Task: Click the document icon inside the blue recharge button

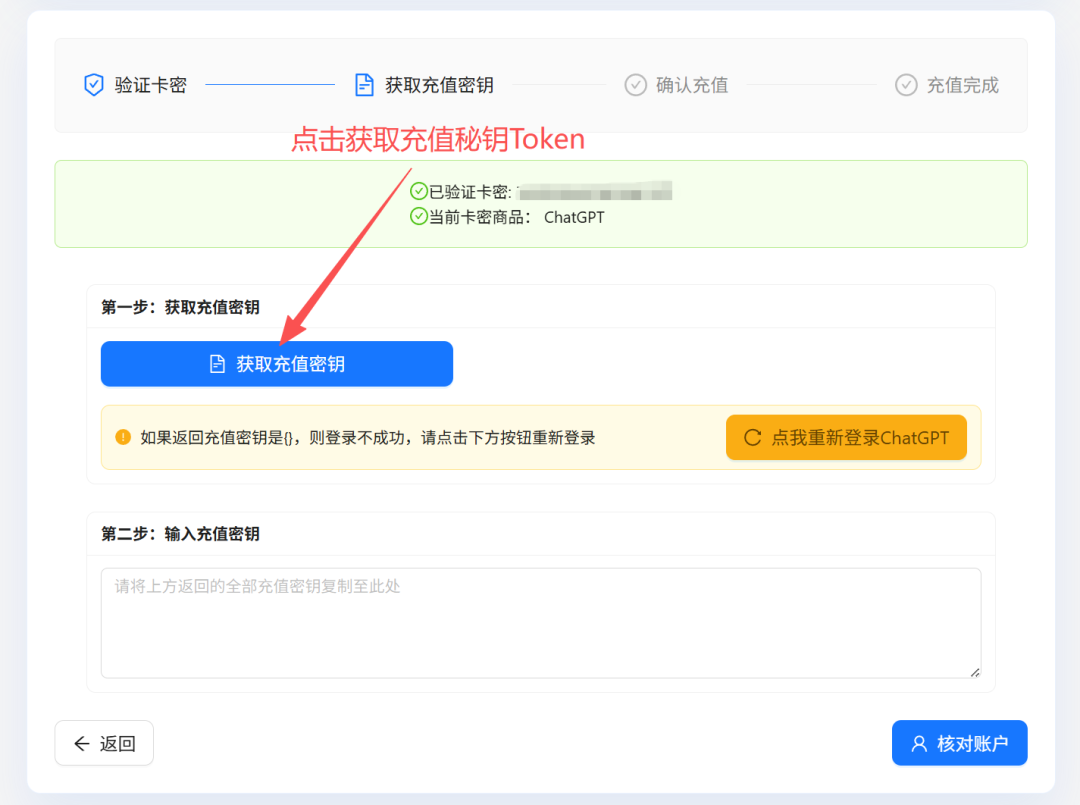Action: [x=218, y=363]
